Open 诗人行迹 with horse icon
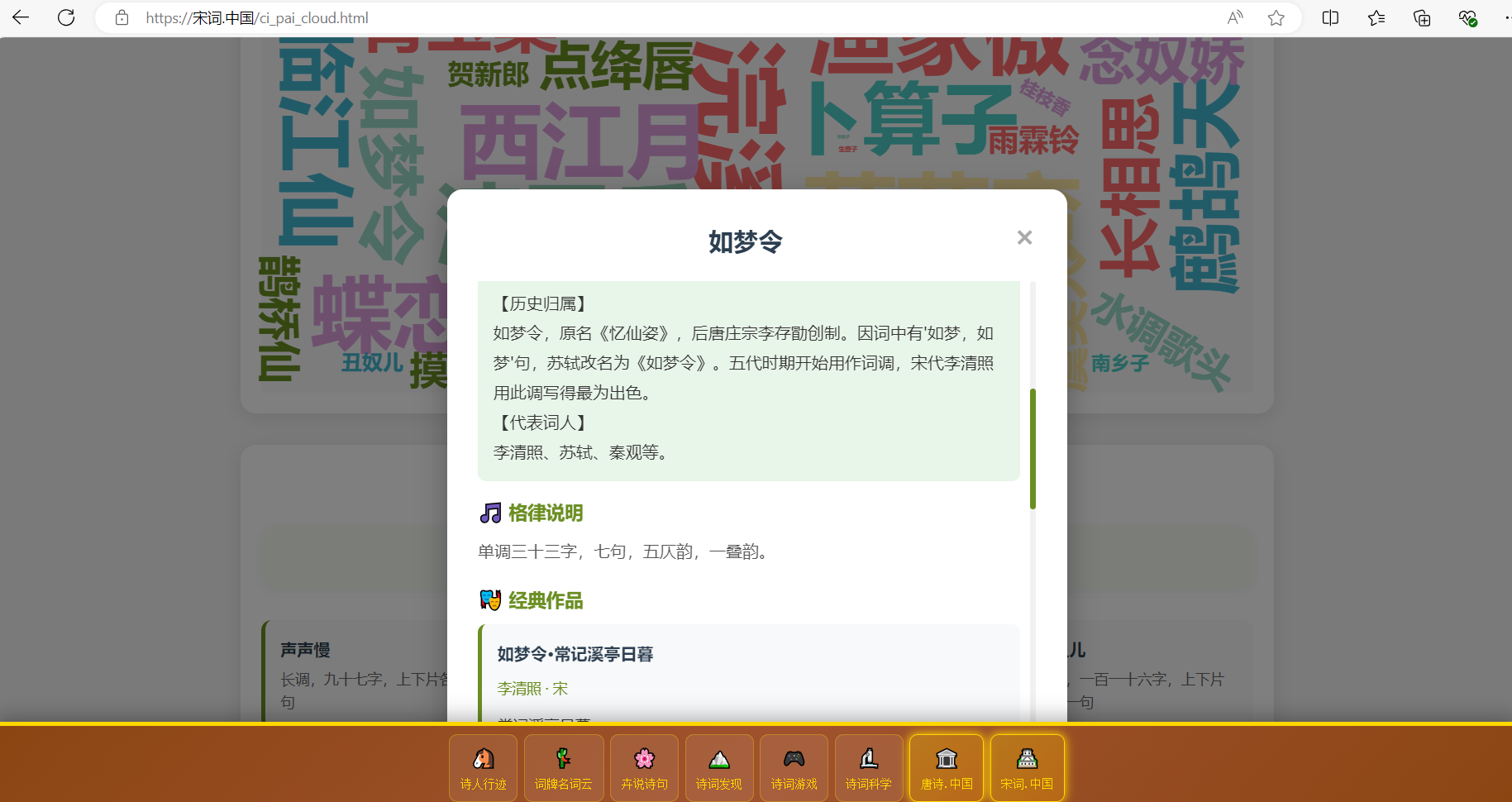 (483, 767)
